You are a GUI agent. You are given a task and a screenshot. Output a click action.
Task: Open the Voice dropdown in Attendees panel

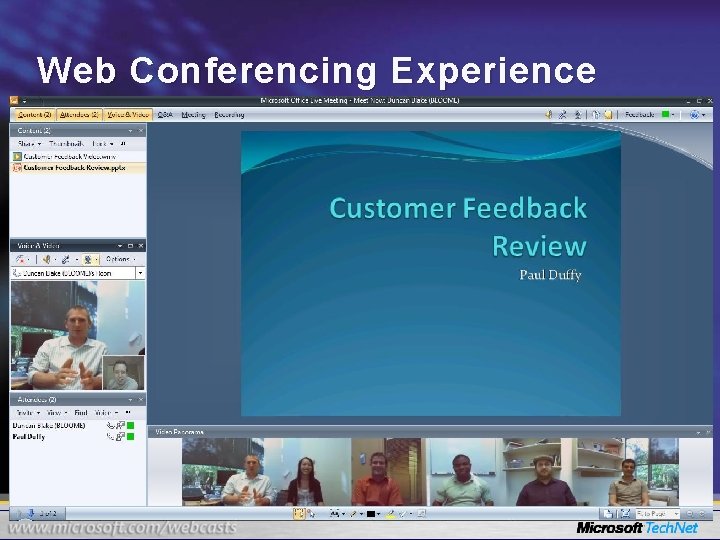(x=106, y=413)
